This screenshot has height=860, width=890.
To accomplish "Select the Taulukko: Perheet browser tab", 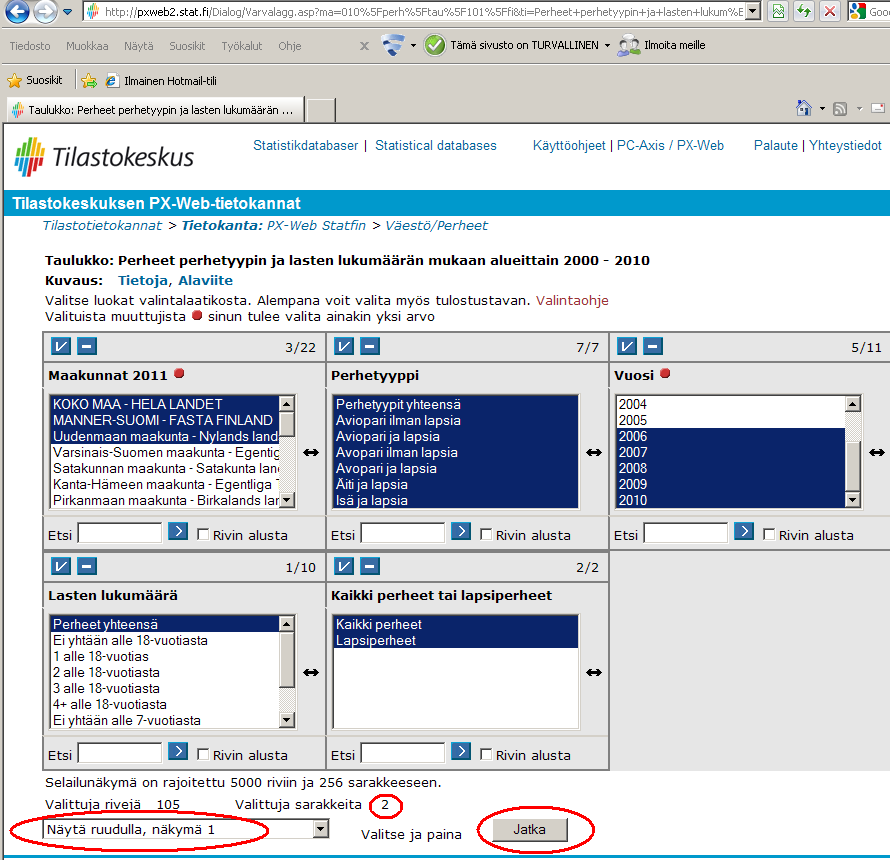I will (155, 110).
